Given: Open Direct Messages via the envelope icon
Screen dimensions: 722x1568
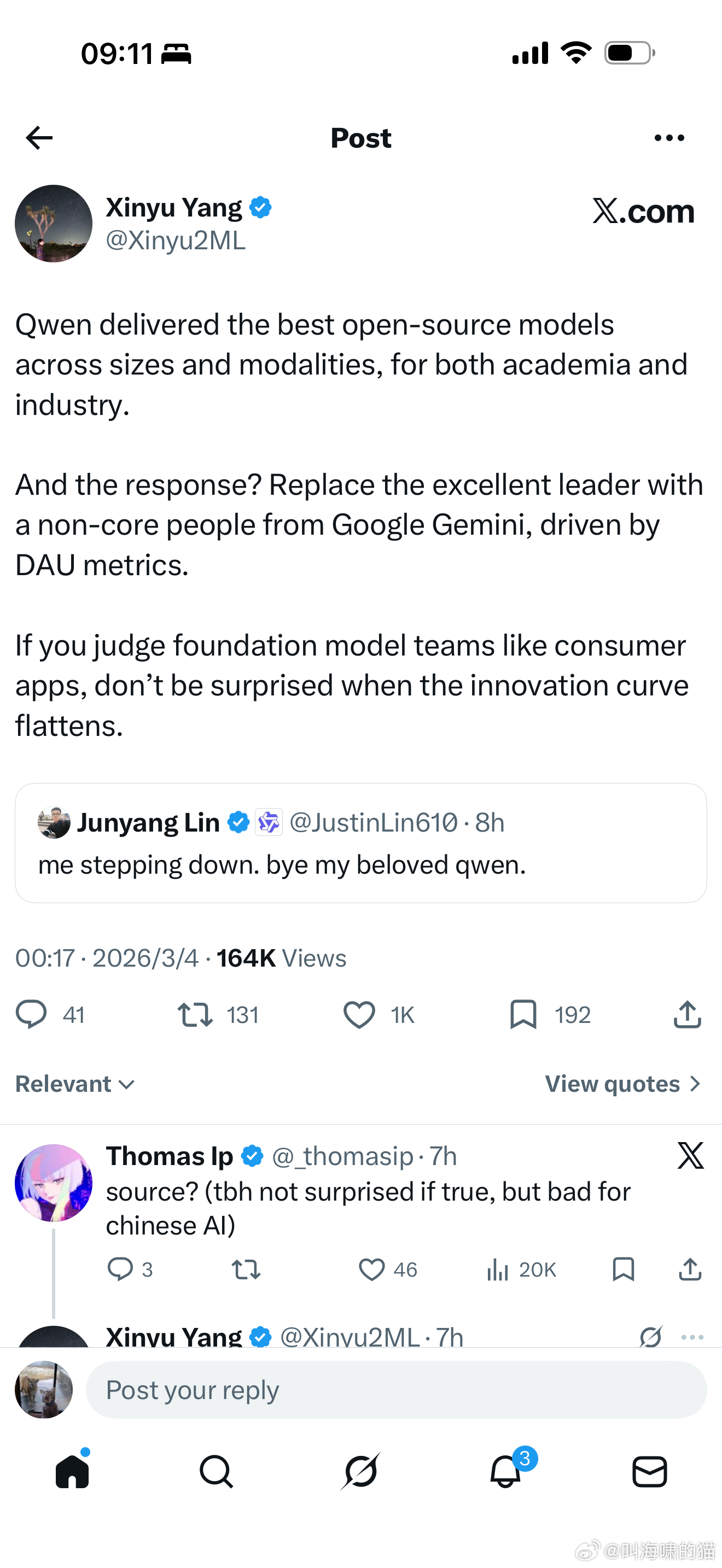Looking at the screenshot, I should click(650, 1472).
